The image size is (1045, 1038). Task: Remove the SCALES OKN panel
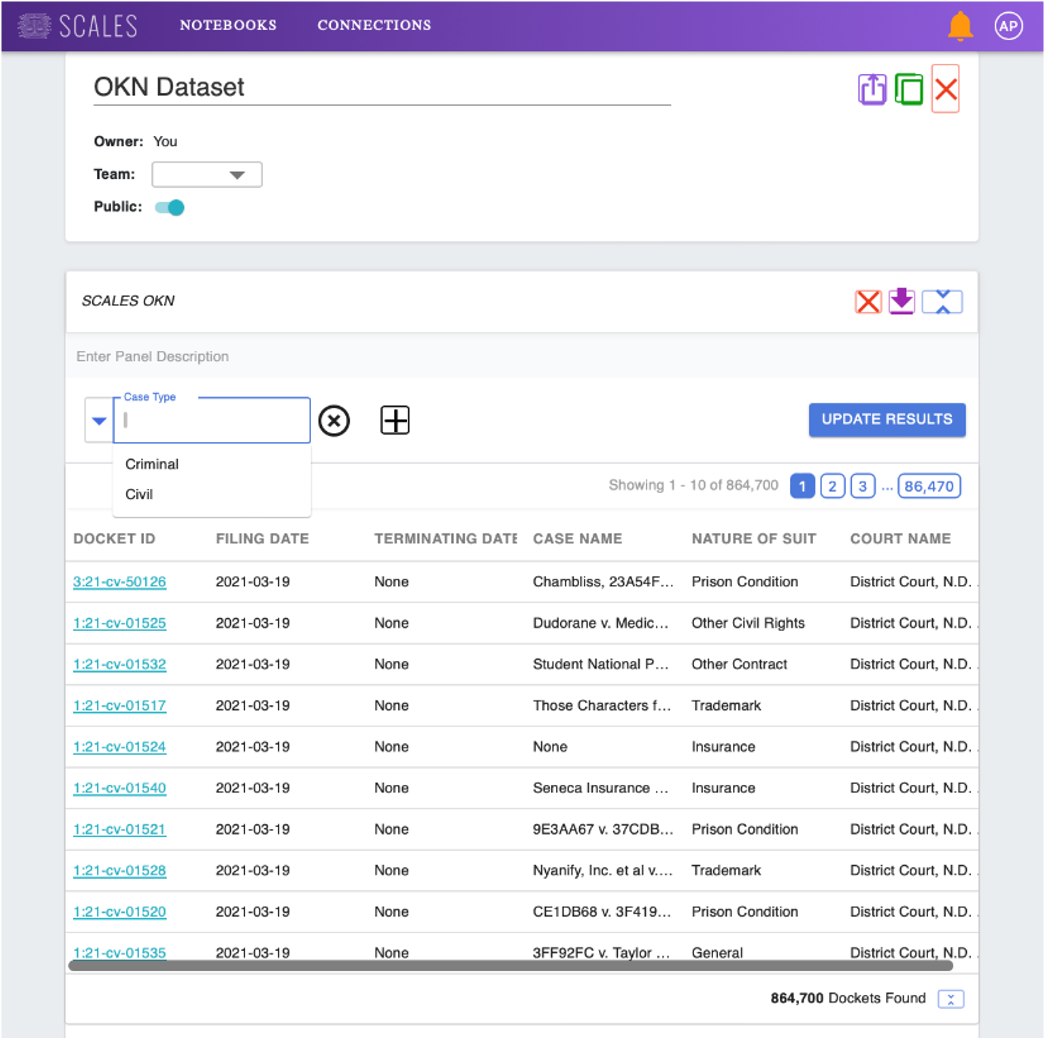[868, 301]
